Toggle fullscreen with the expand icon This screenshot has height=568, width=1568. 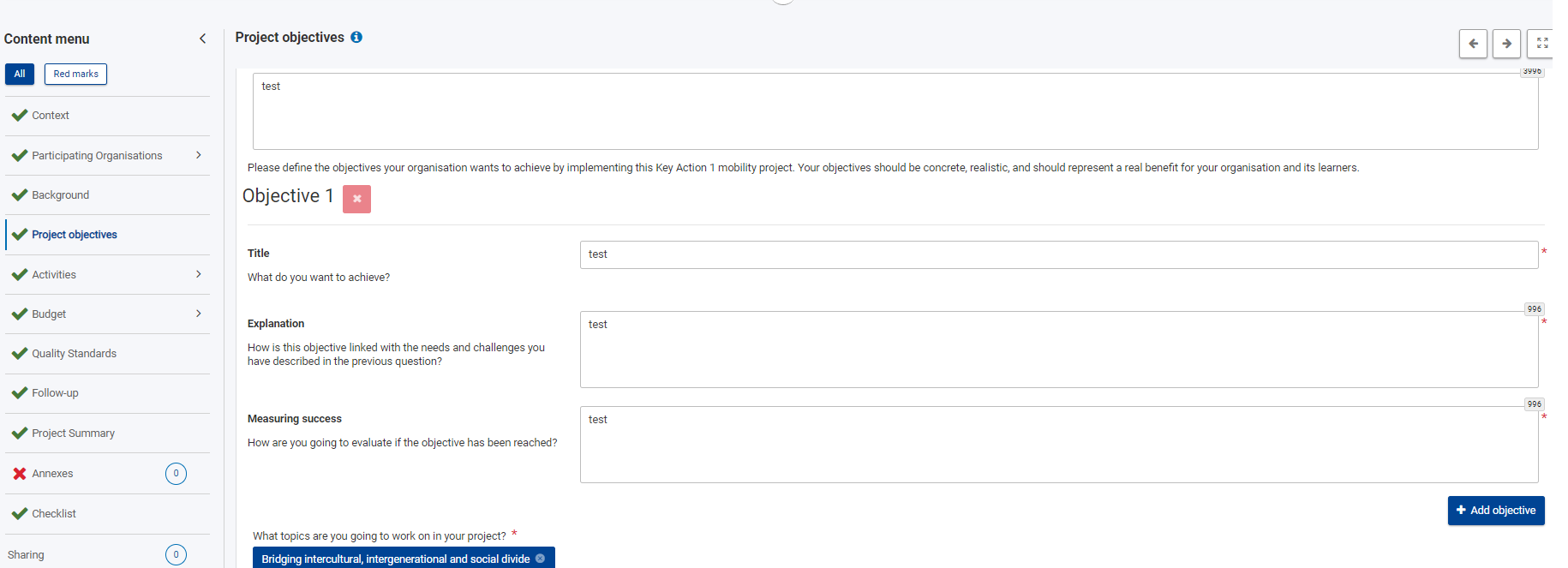[1541, 44]
